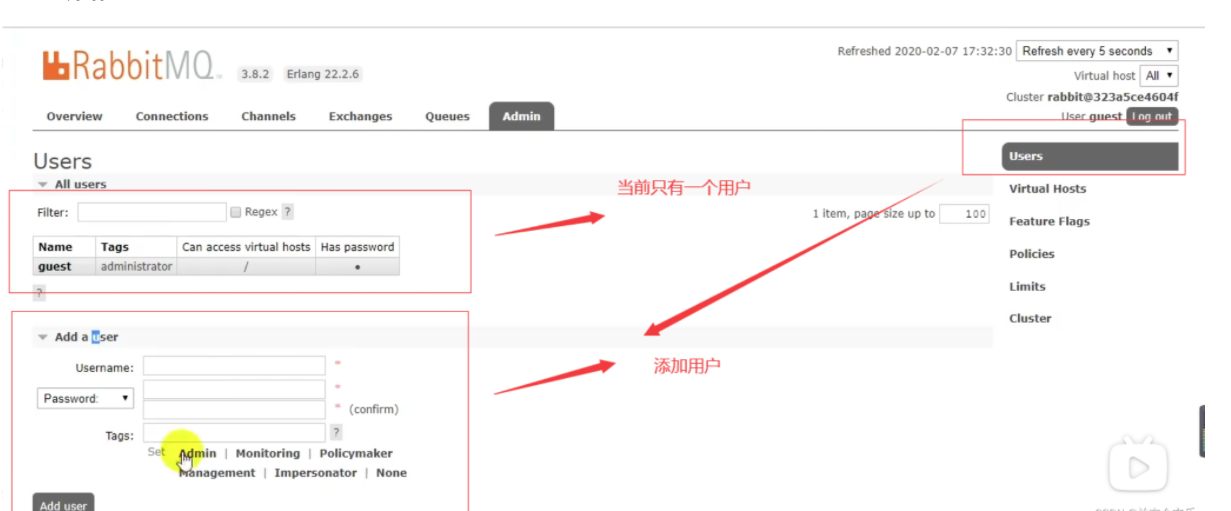Viewport: 1231px width, 511px height.
Task: Click the Add user button
Action: pos(63,504)
